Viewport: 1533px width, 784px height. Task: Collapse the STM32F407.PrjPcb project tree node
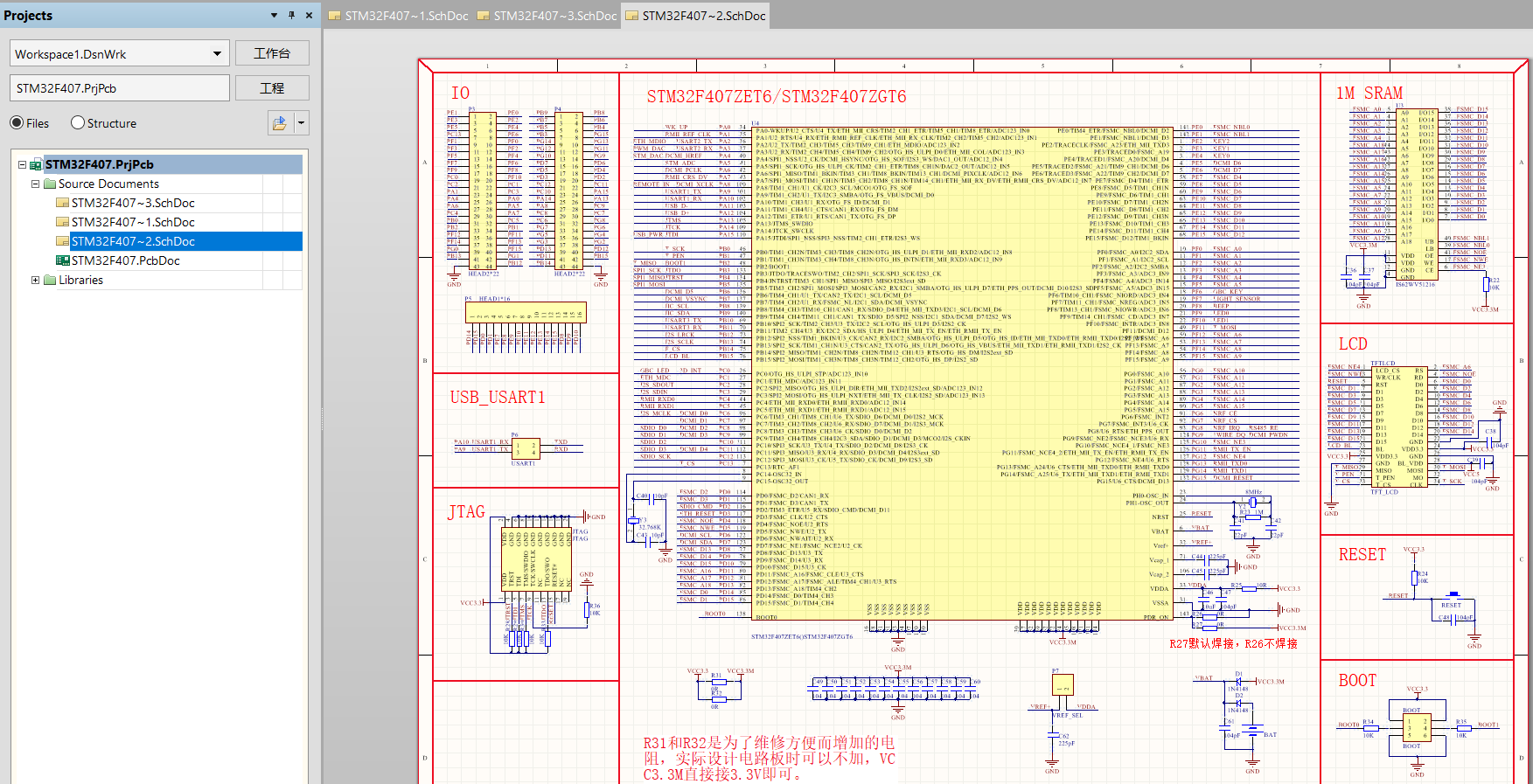click(23, 164)
